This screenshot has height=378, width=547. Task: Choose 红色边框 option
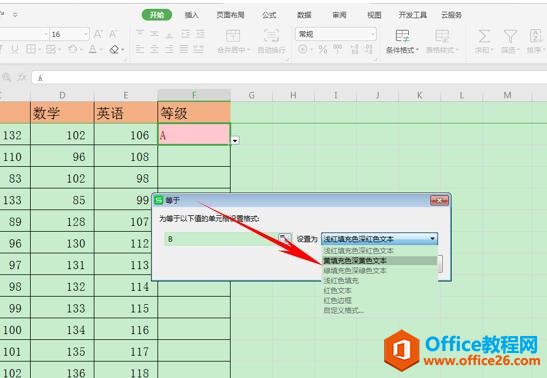click(x=379, y=300)
